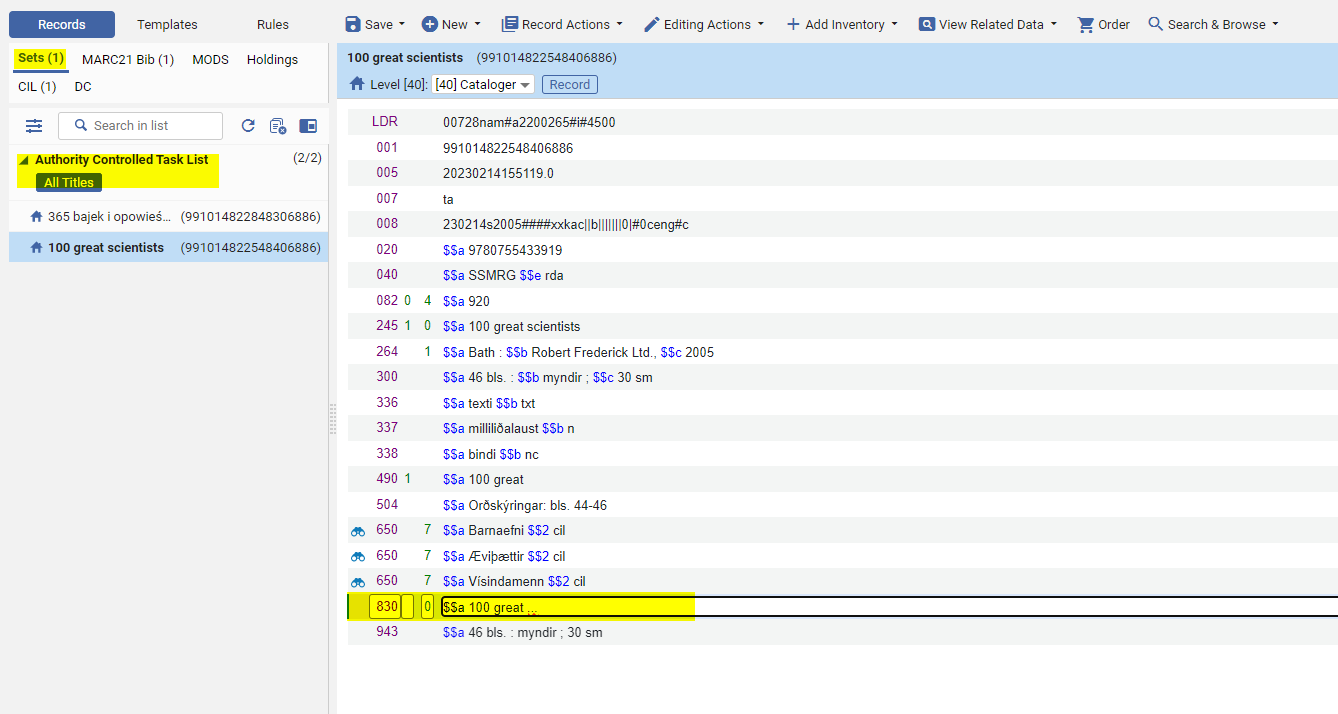Collapse Authority Controlled Task List triangle
Image resolution: width=1338 pixels, height=714 pixels.
24,160
